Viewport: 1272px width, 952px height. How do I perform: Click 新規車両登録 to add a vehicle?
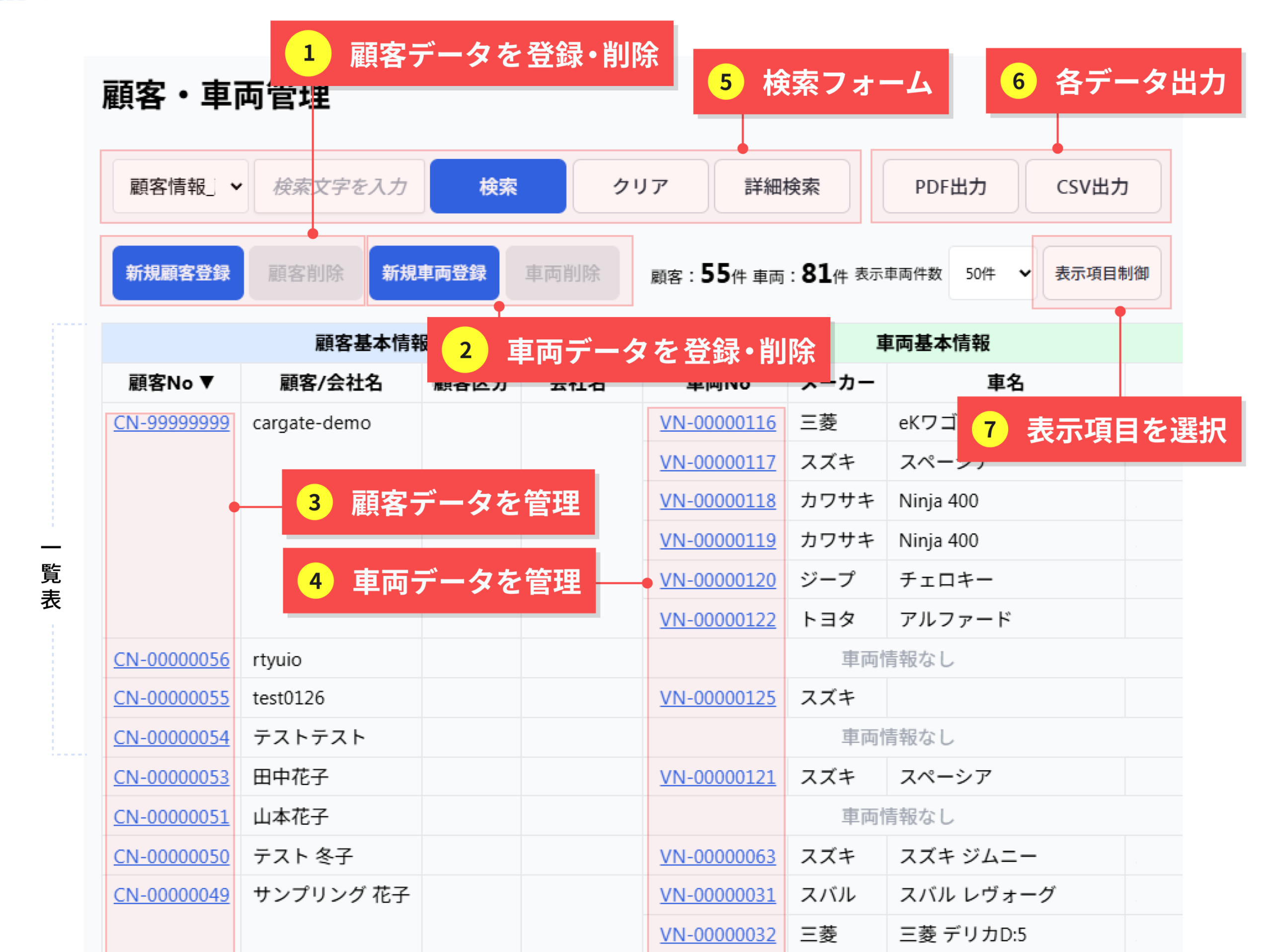(x=434, y=272)
